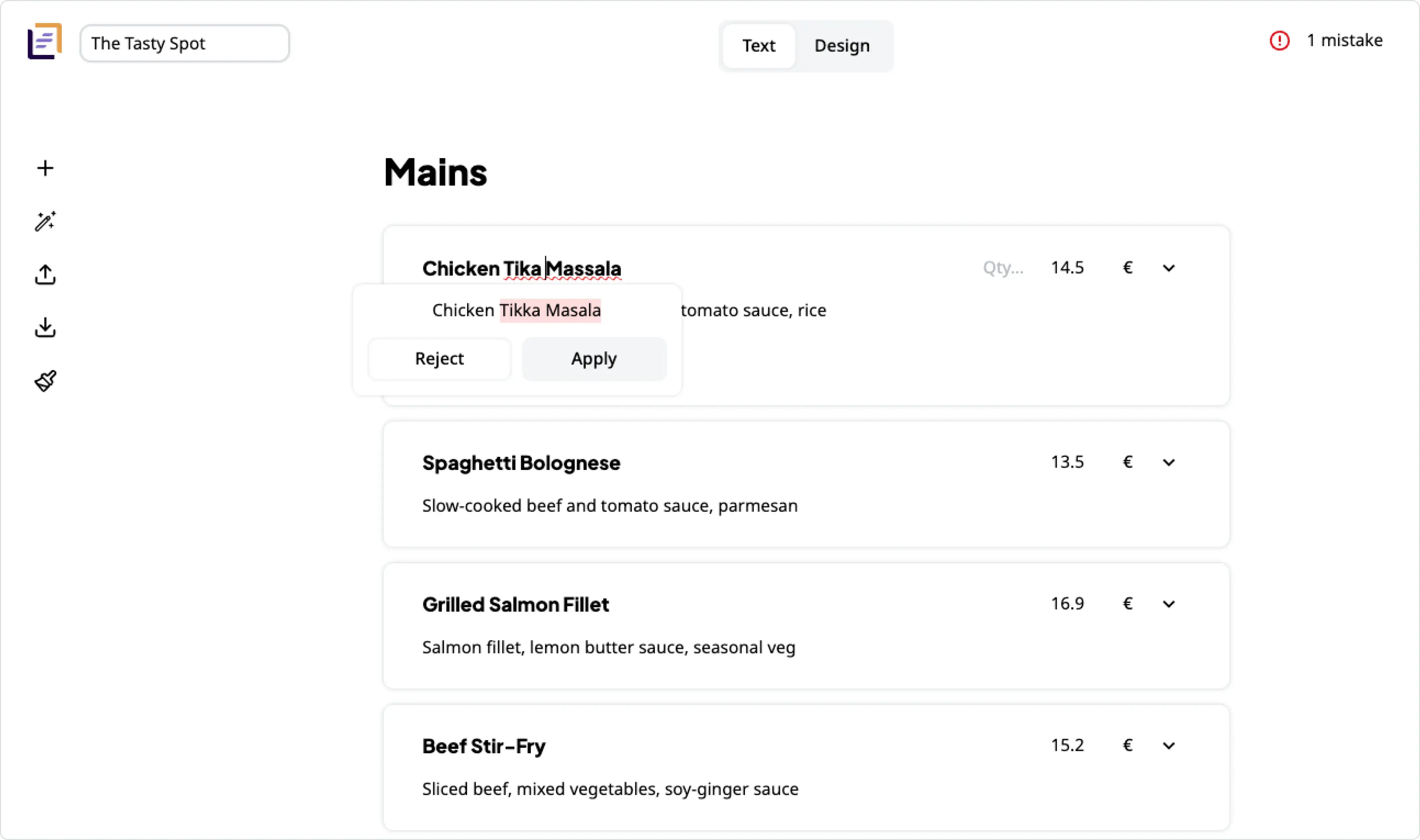
Task: Select the paintbrush icon in the sidebar
Action: (45, 381)
